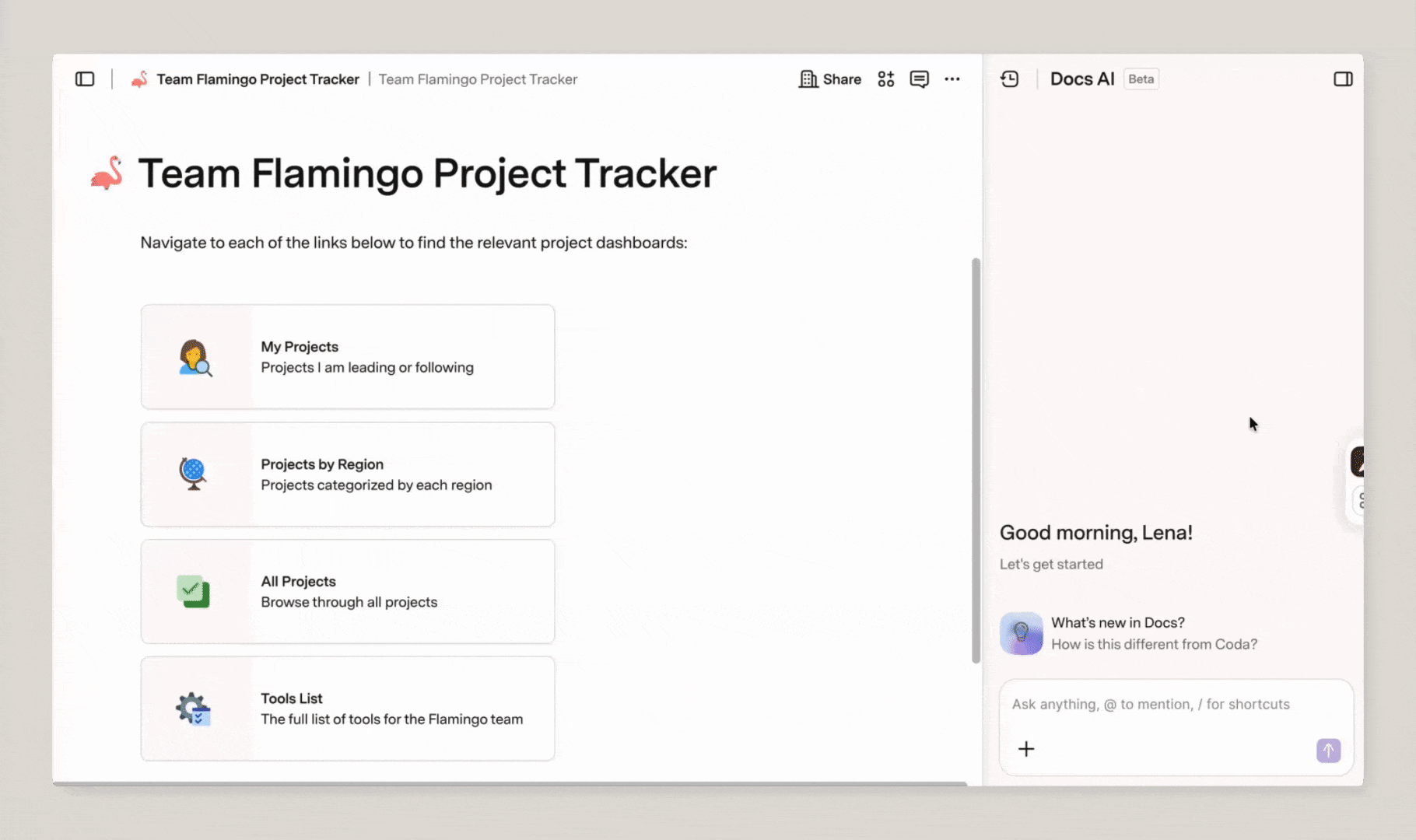Screen dimensions: 1416x840
Task: Click the vertical scrollbar of the document
Action: pos(976,460)
